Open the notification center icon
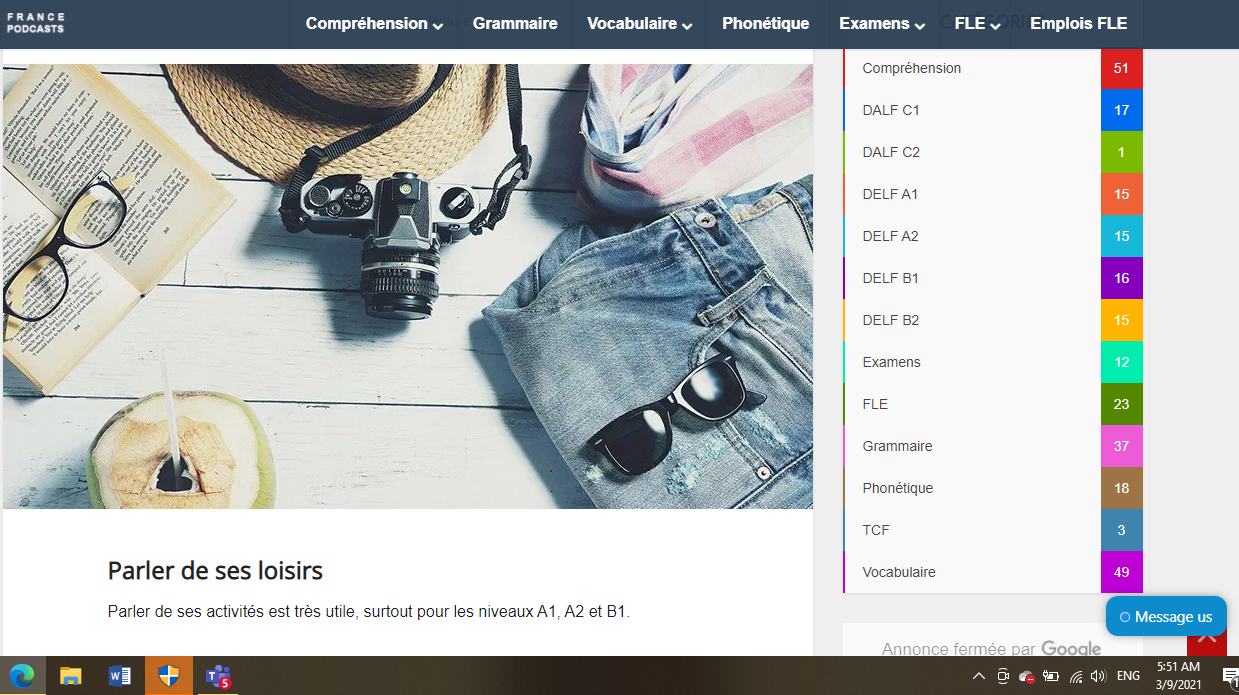 pyautogui.click(x=1230, y=676)
